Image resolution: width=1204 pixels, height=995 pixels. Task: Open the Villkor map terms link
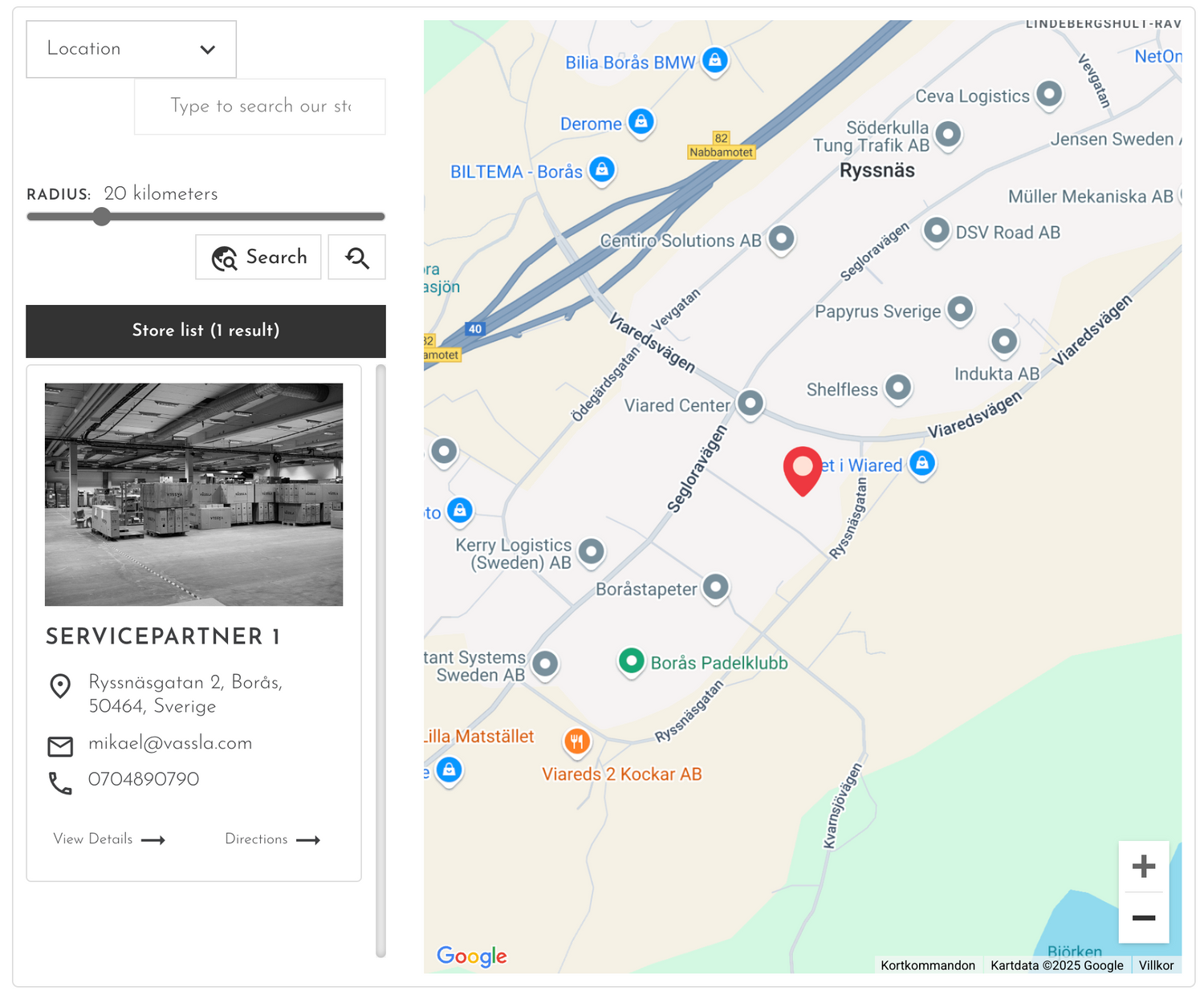pos(1156,965)
